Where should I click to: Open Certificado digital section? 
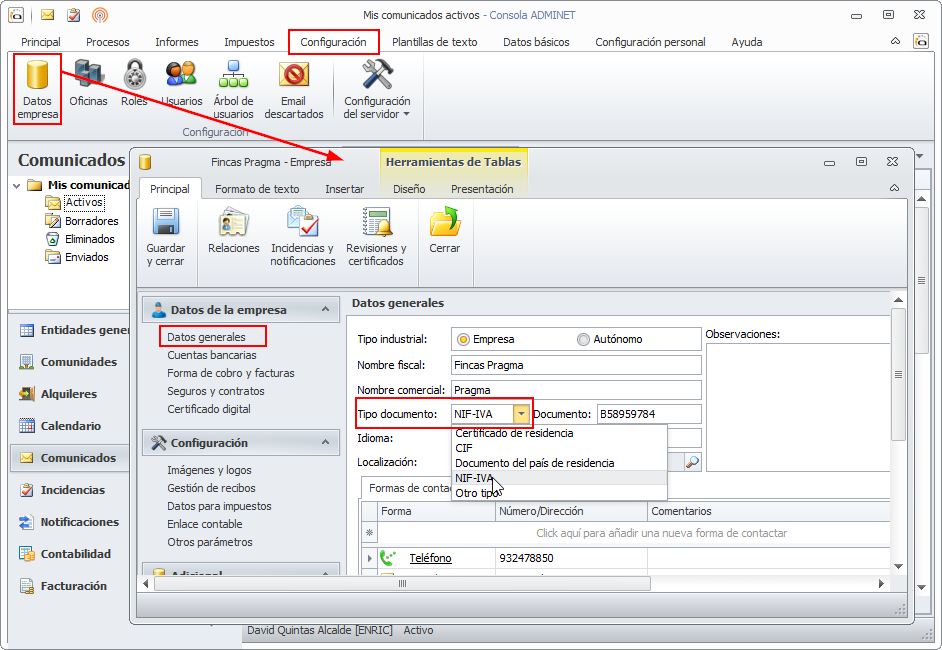pos(209,409)
